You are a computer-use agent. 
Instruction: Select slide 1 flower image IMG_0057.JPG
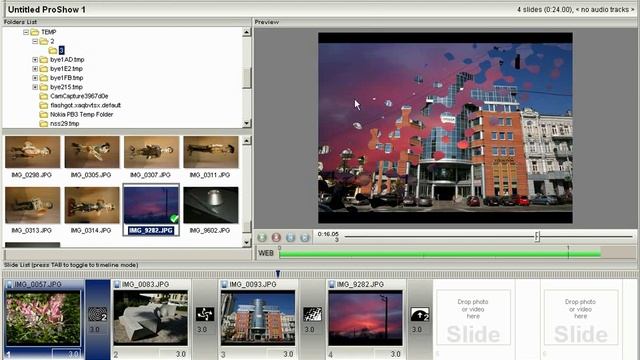pos(43,318)
